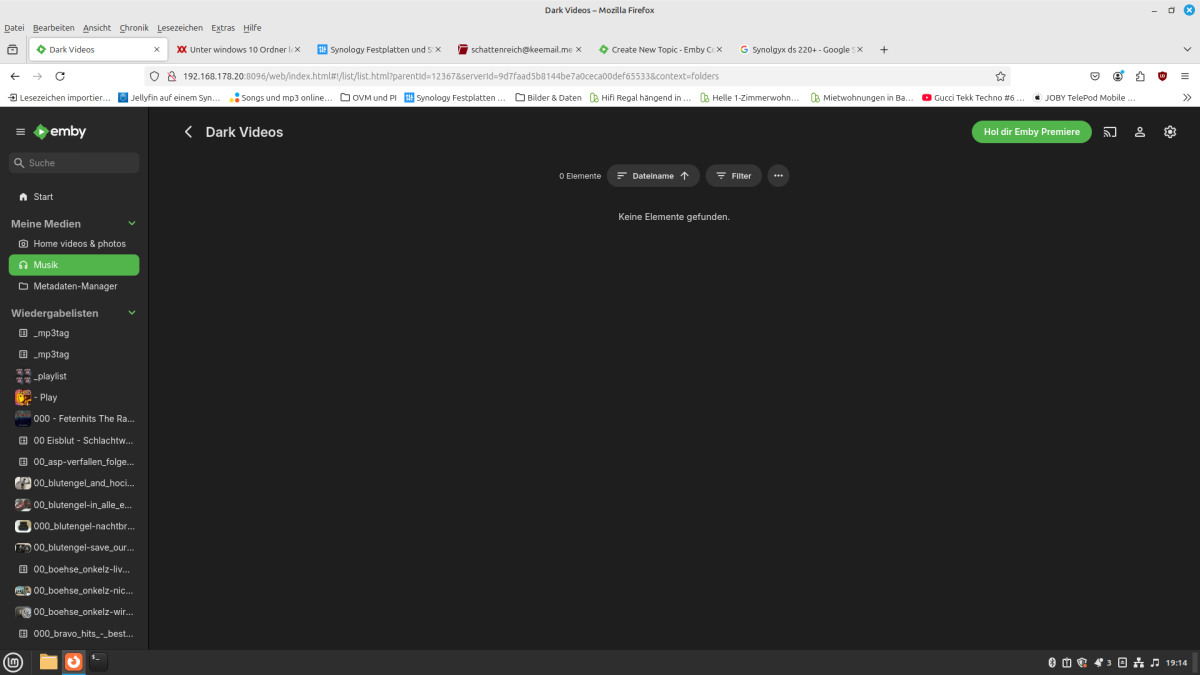Image resolution: width=1200 pixels, height=675 pixels.
Task: Click the 19:14 clock in tray
Action: [1177, 662]
